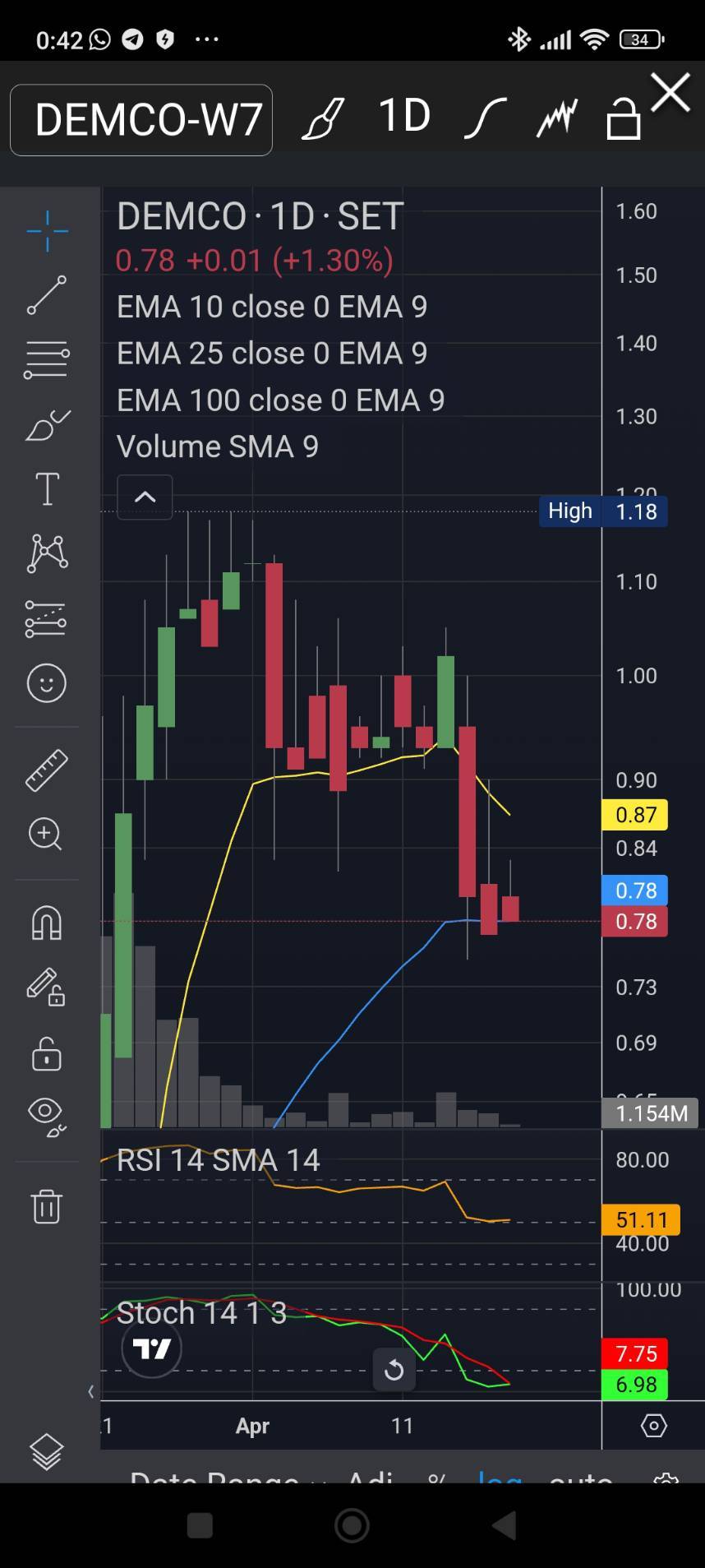Image resolution: width=705 pixels, height=1568 pixels.
Task: Select EMA 100 close indicator legend
Action: [x=280, y=400]
